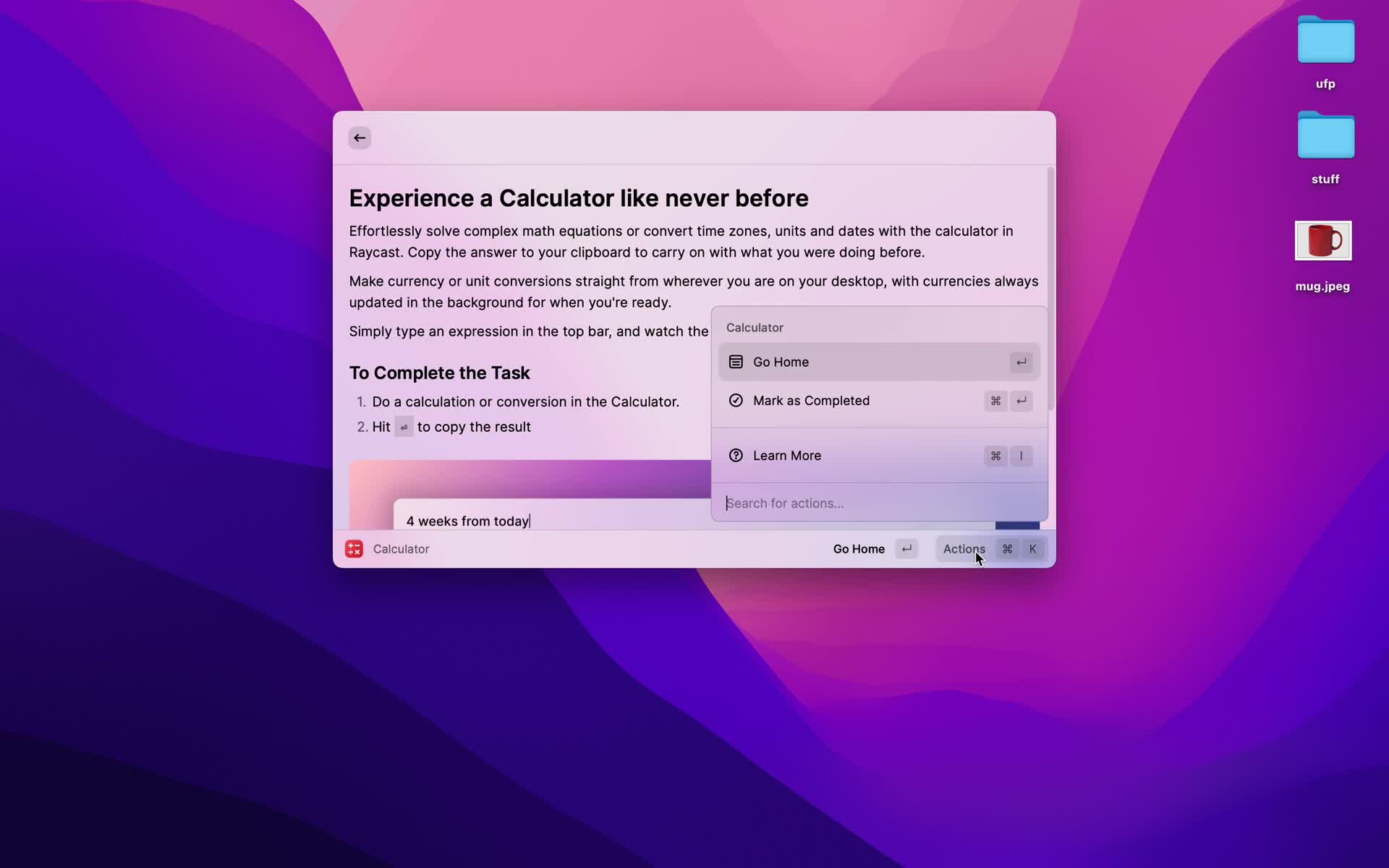
Task: Click the Raycast back arrow button
Action: (x=359, y=137)
